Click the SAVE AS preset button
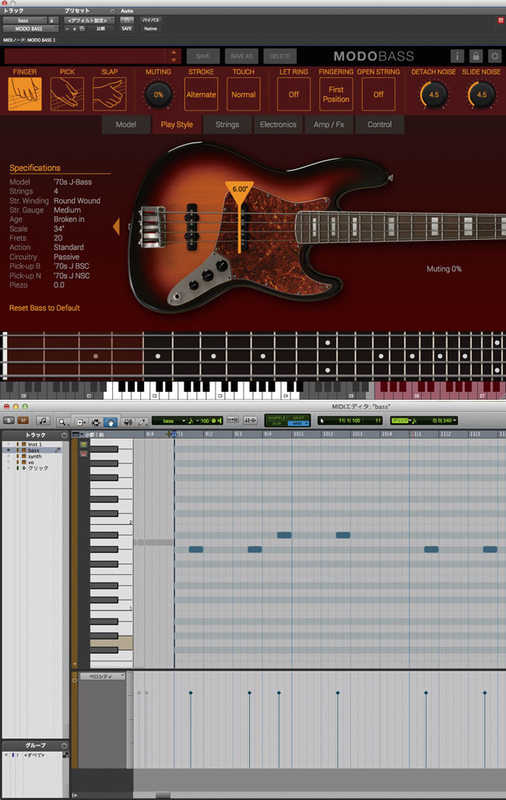 tap(241, 56)
